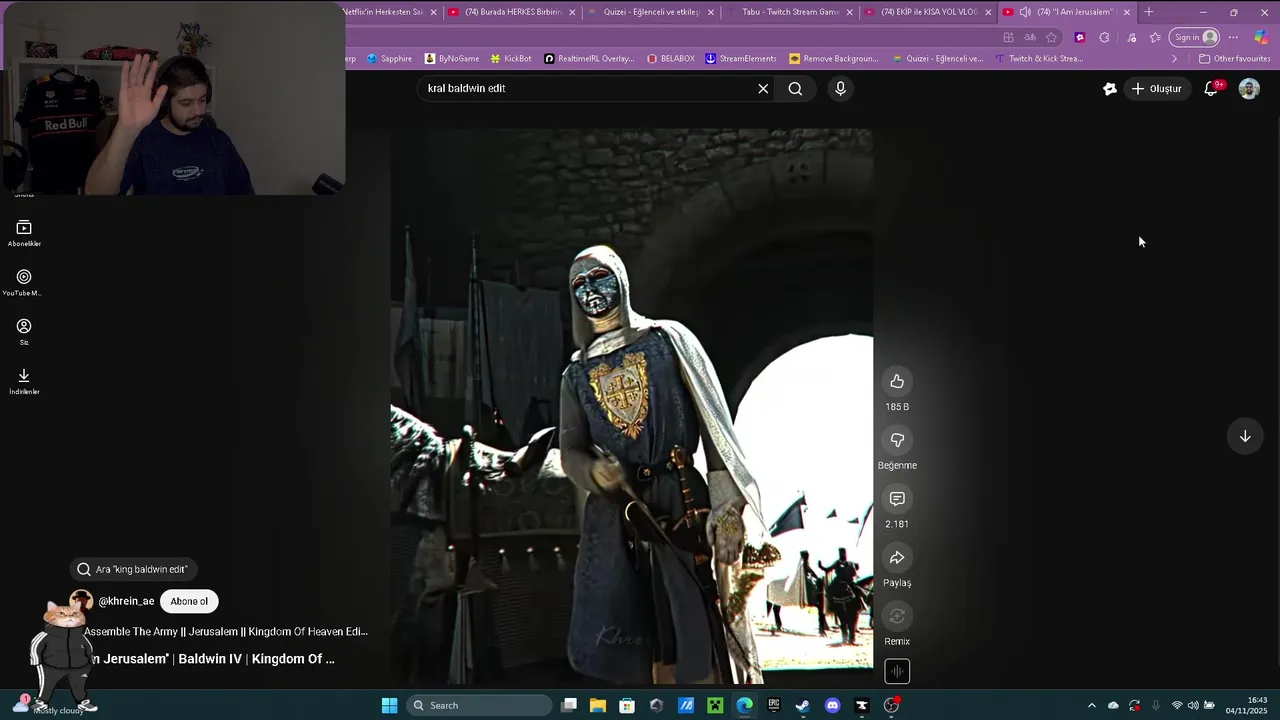
Task: Open Edge settings and more menu
Action: (x=1233, y=37)
